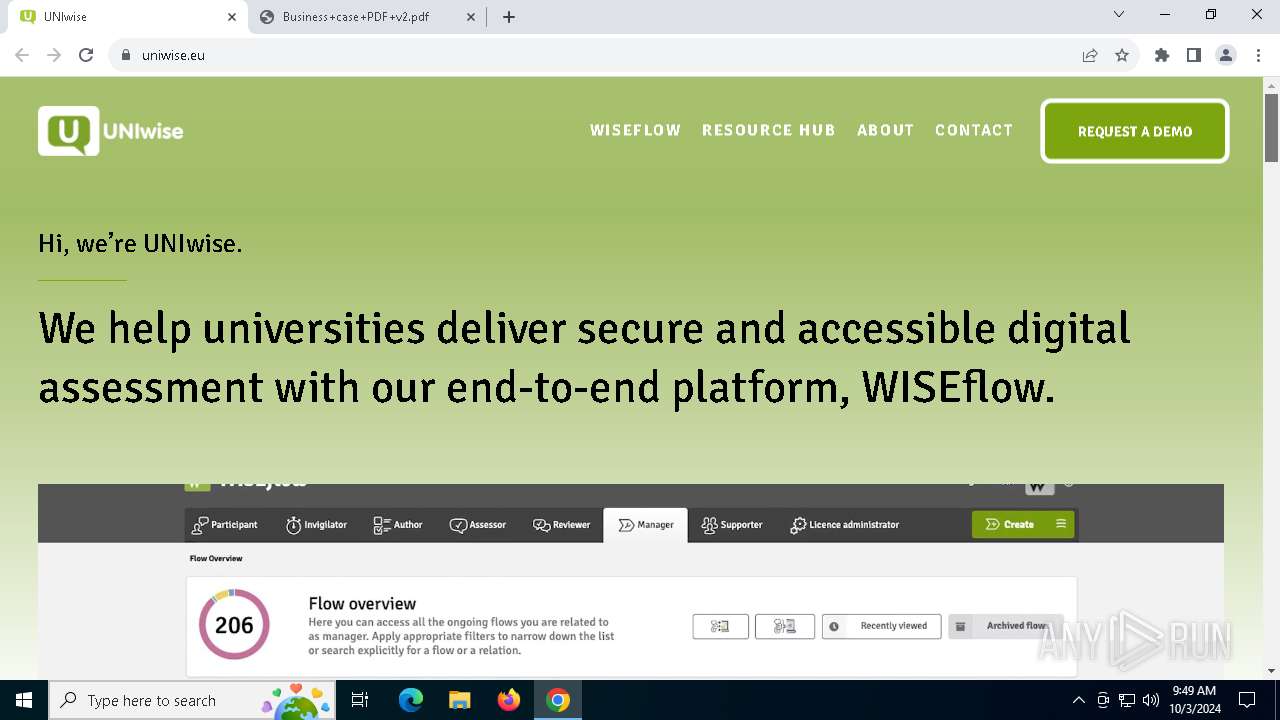
Task: Close the Business case PDF tab
Action: tap(471, 16)
